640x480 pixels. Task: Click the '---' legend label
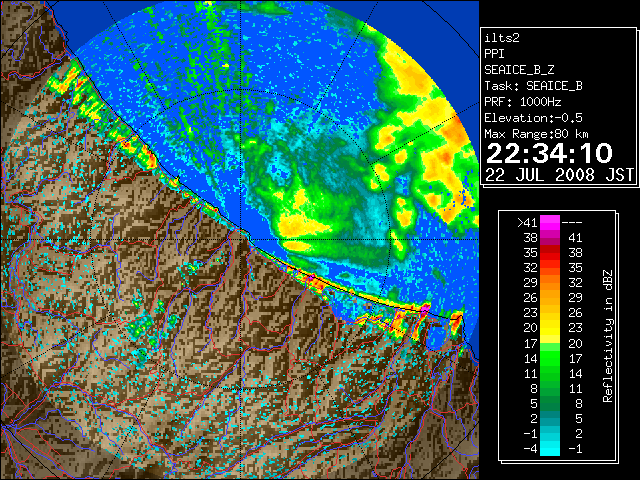[572, 222]
